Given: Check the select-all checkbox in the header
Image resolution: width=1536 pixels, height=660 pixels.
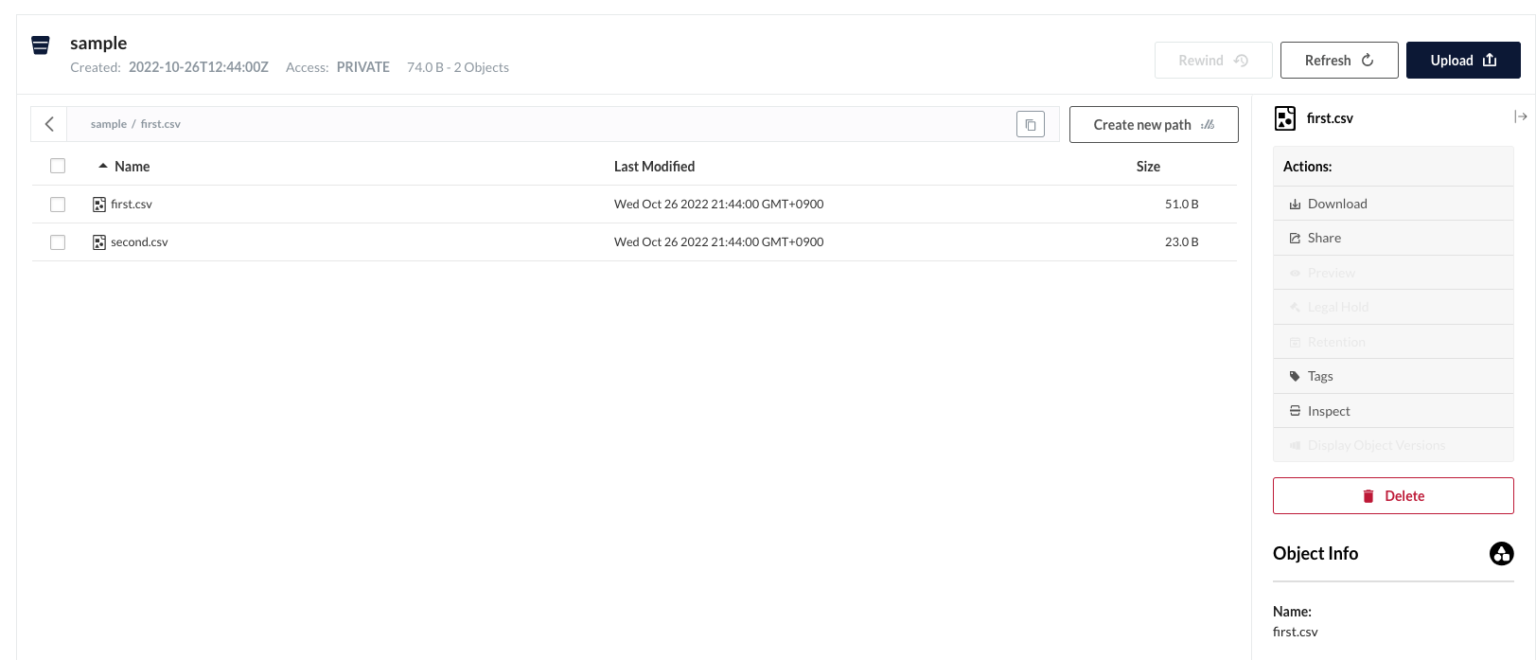Looking at the screenshot, I should point(55,166).
